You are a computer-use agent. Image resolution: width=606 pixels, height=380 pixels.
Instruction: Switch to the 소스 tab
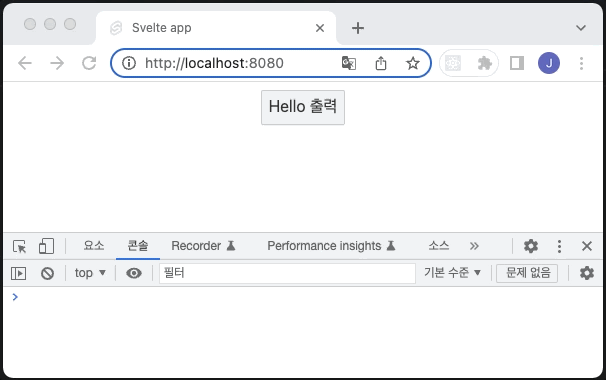(x=439, y=246)
